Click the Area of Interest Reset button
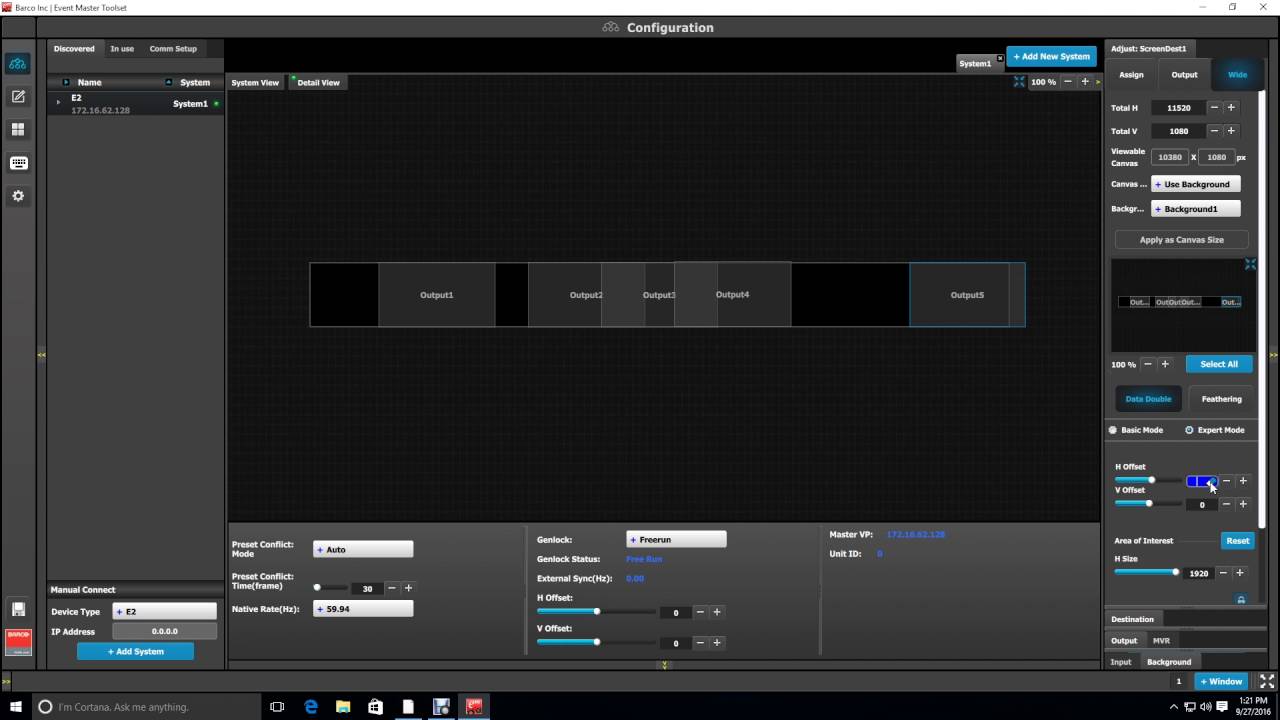 point(1238,540)
